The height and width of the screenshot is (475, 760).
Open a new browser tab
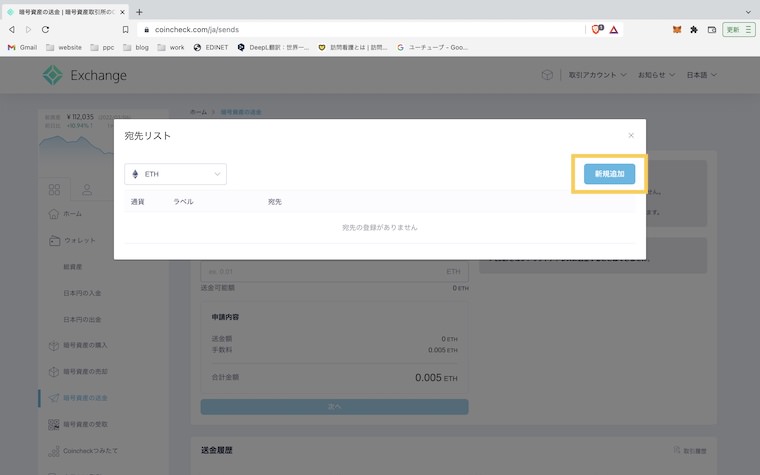click(139, 11)
